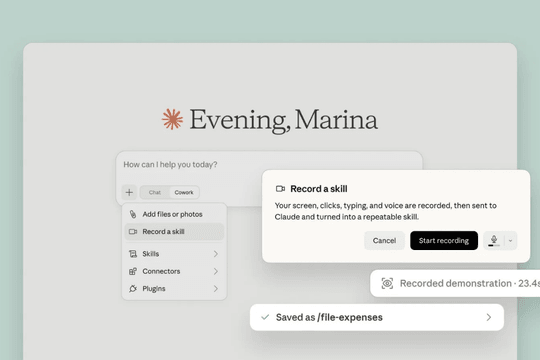Choose Record a skill from menu
Image resolution: width=540 pixels, height=360 pixels.
point(174,232)
